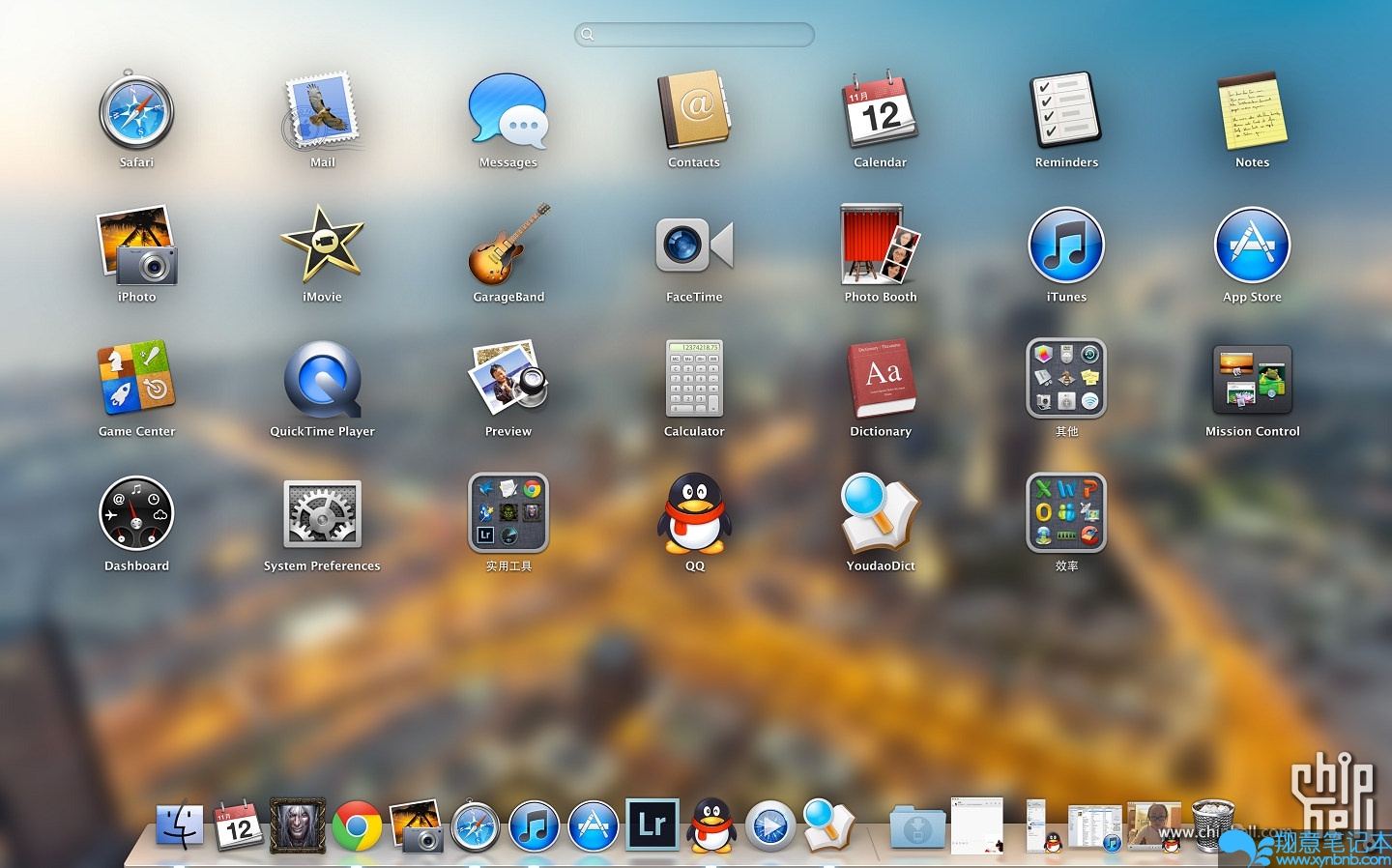The height and width of the screenshot is (868, 1392).
Task: Open the Messages app
Action: point(508,111)
